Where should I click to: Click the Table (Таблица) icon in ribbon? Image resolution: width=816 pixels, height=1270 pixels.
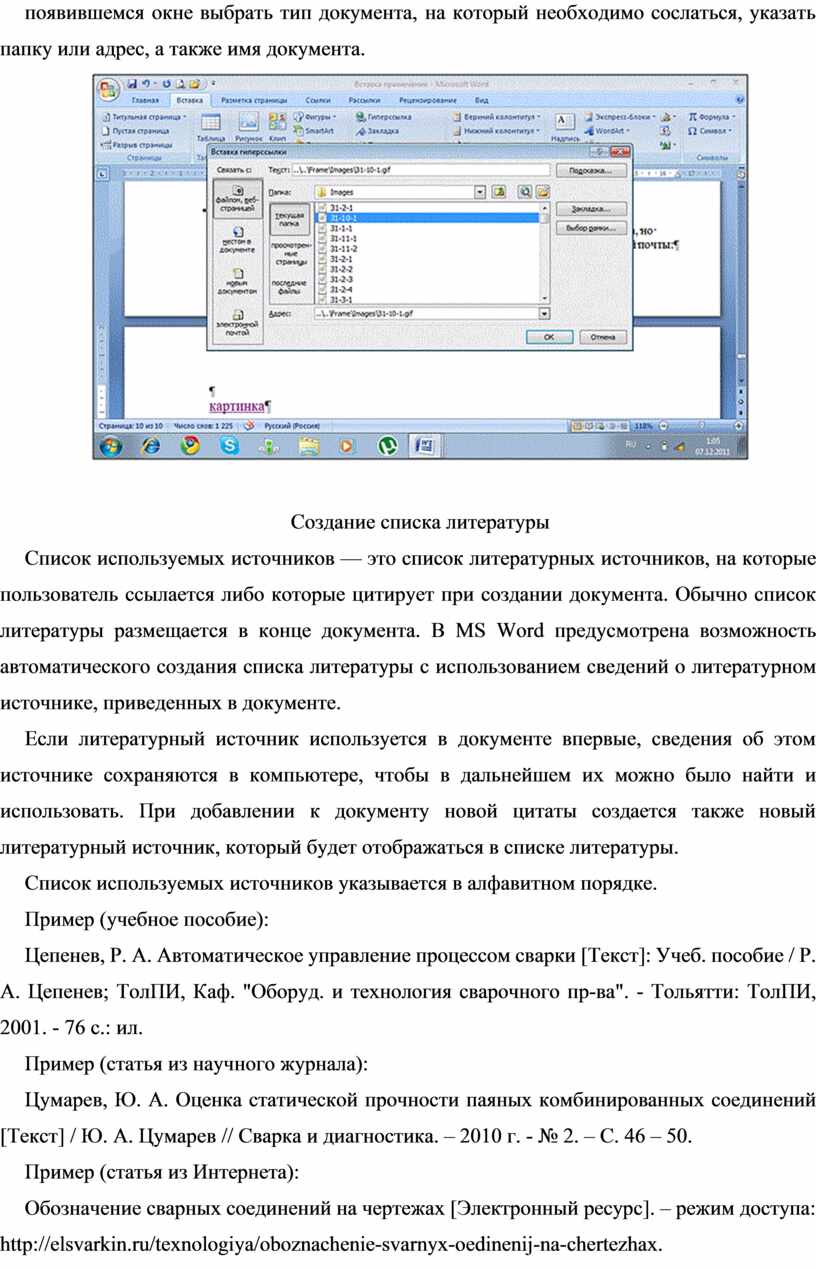pyautogui.click(x=210, y=127)
